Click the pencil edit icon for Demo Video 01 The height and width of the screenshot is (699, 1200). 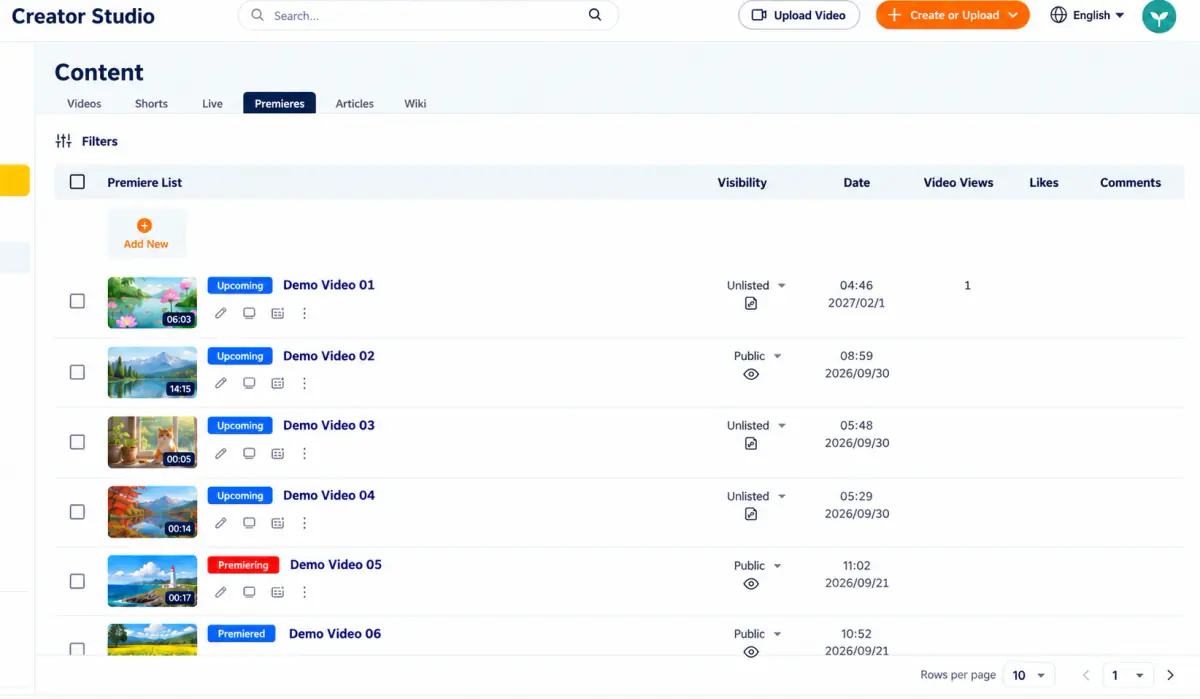click(x=221, y=313)
